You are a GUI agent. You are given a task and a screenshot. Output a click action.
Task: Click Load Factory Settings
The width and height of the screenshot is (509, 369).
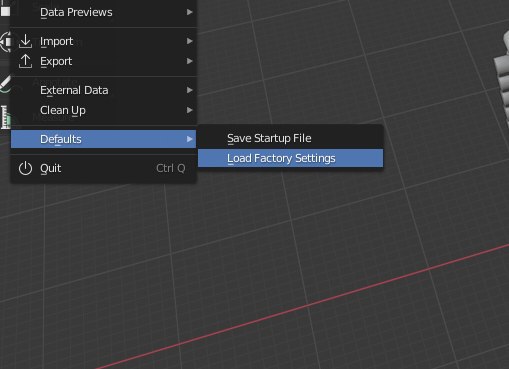point(291,158)
